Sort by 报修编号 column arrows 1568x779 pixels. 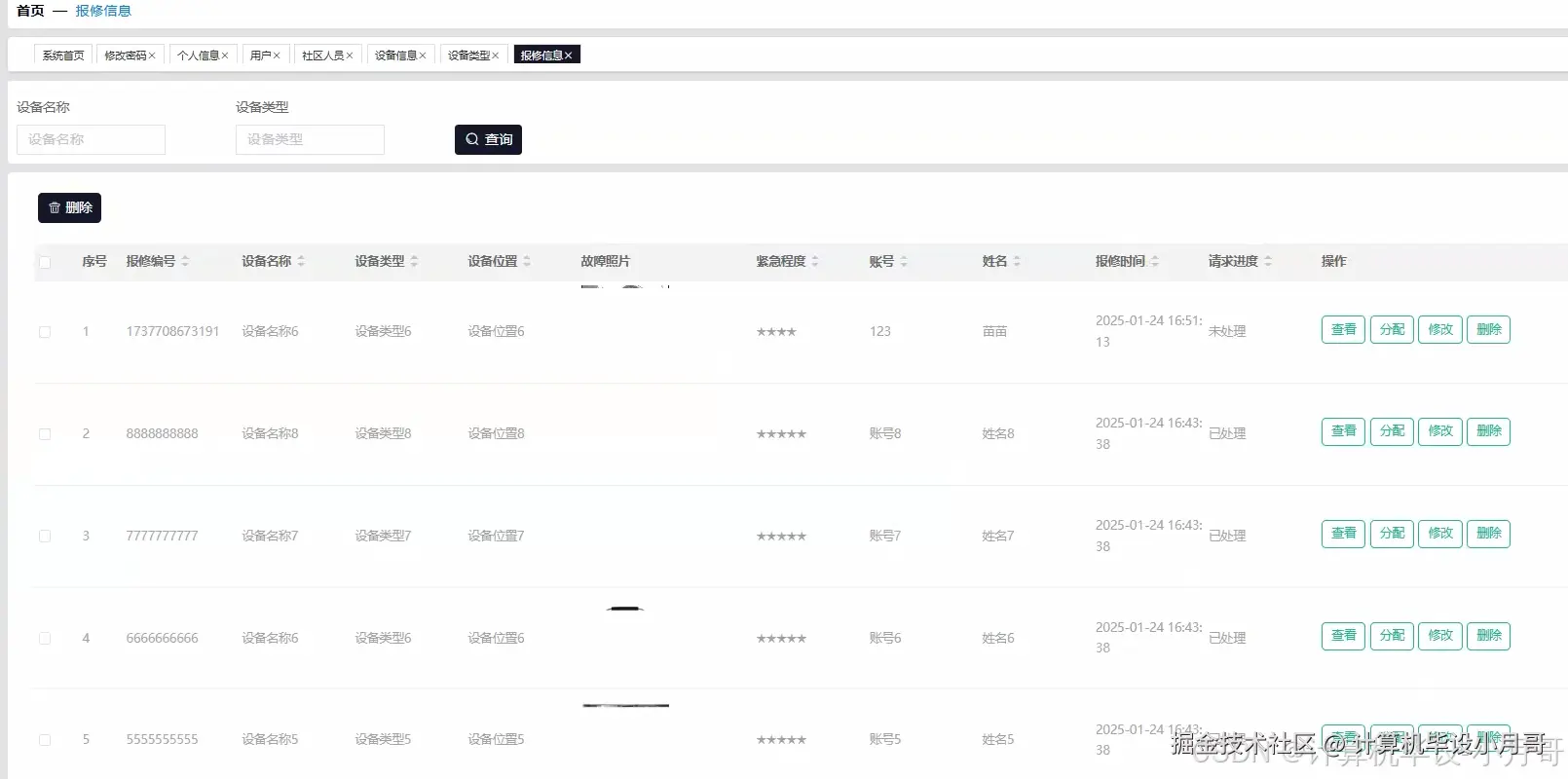[x=185, y=261]
